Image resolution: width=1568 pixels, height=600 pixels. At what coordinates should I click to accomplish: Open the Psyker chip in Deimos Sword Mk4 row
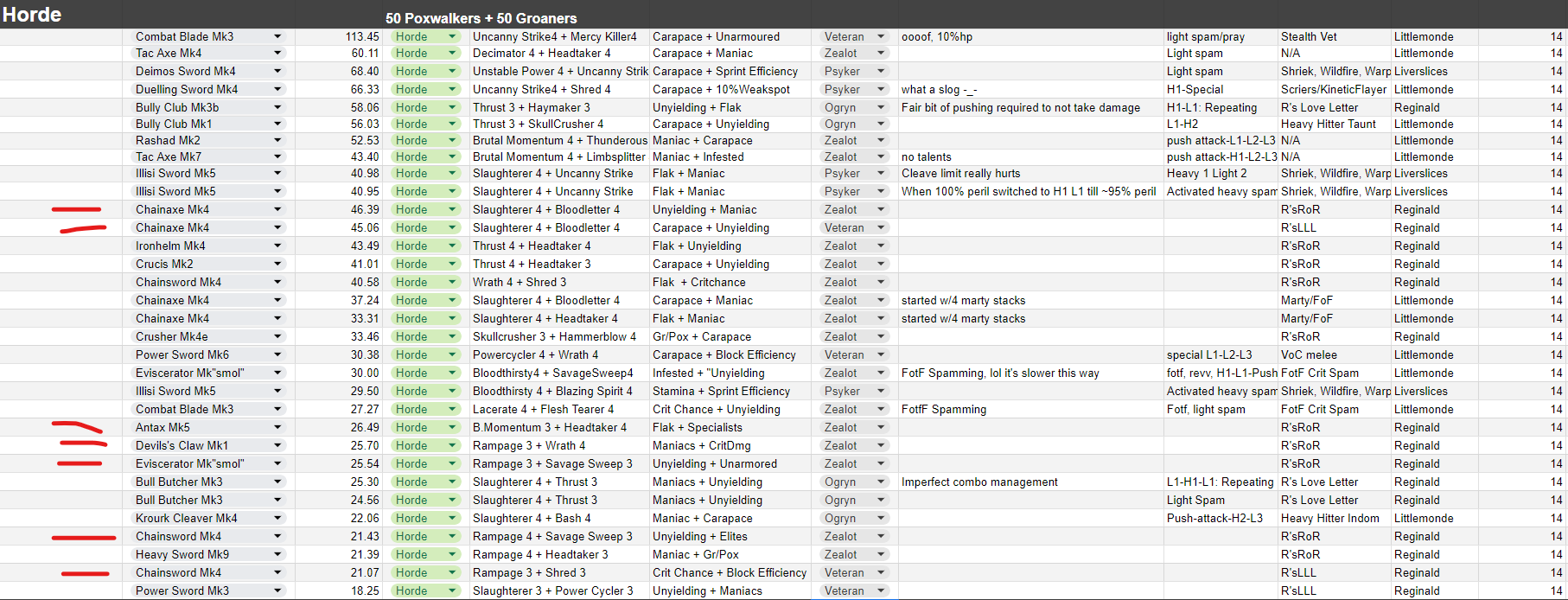(x=854, y=72)
